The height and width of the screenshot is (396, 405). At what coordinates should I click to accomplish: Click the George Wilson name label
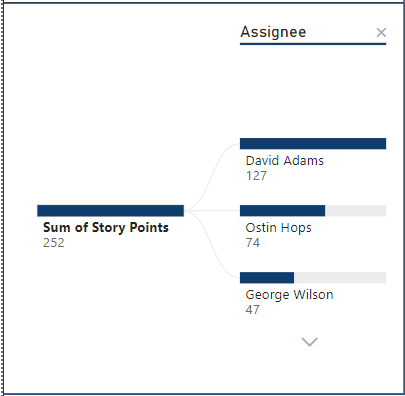289,295
